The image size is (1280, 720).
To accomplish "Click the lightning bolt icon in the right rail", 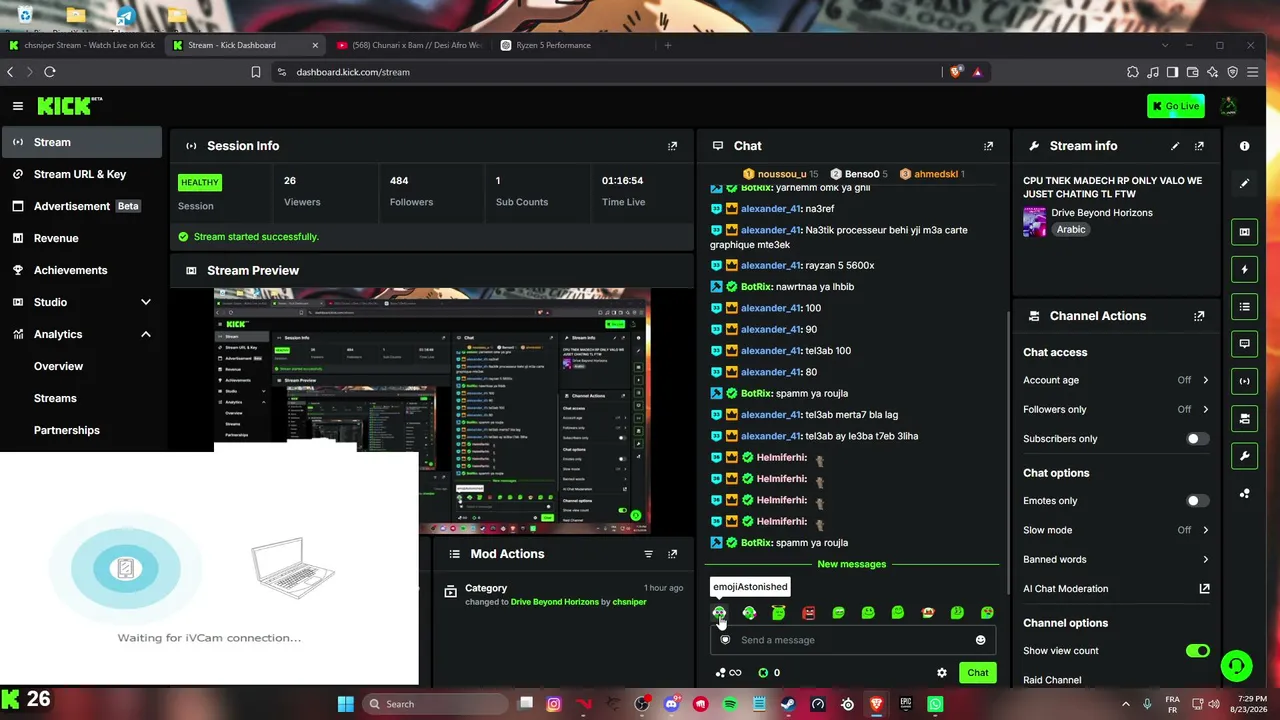I will (x=1244, y=270).
